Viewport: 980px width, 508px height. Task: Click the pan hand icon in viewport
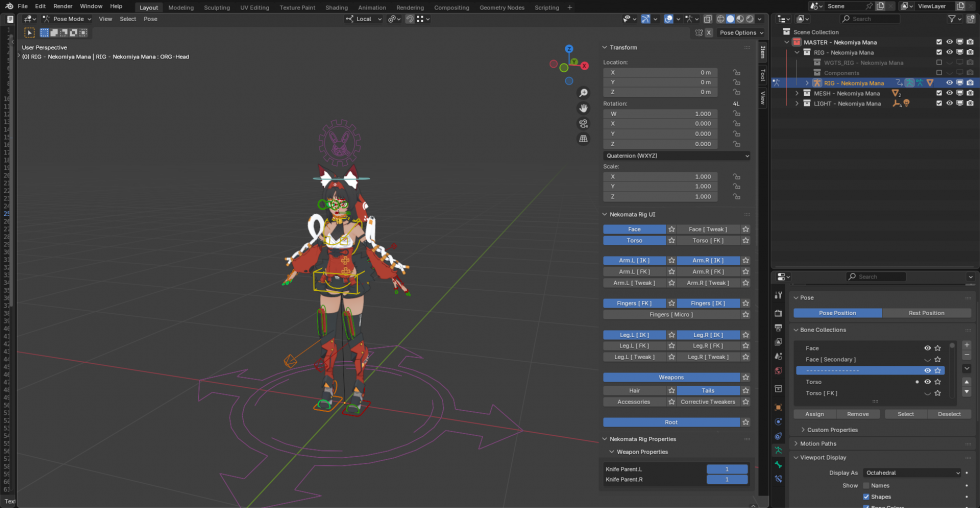click(x=583, y=108)
